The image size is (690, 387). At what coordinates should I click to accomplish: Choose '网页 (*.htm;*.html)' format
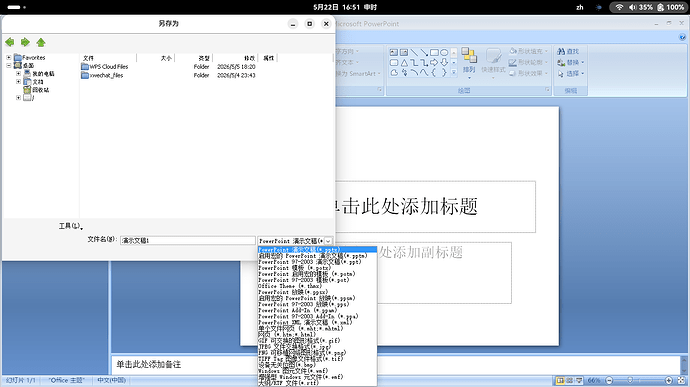point(317,335)
